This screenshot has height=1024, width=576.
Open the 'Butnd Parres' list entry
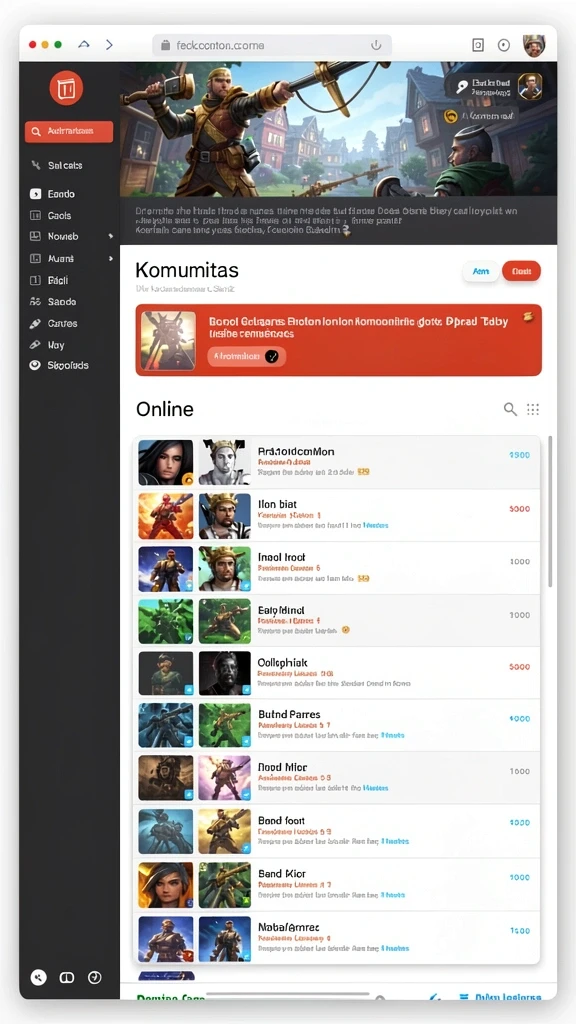point(336,726)
